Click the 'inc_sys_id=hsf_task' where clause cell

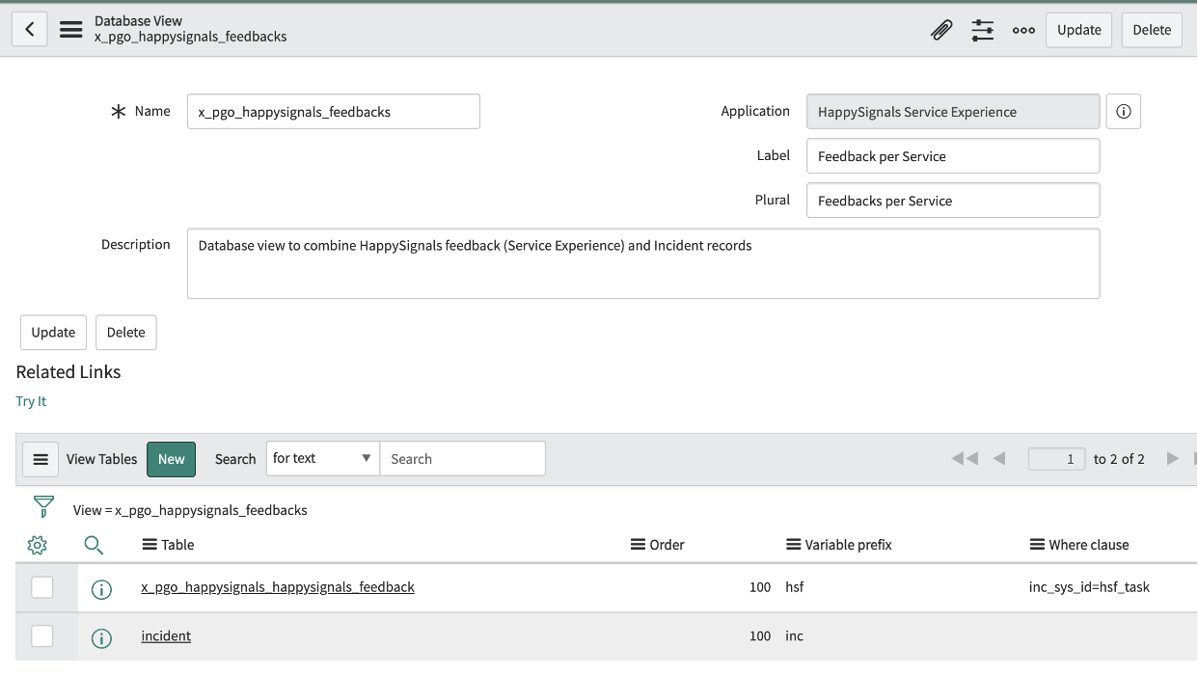pyautogui.click(x=1089, y=587)
